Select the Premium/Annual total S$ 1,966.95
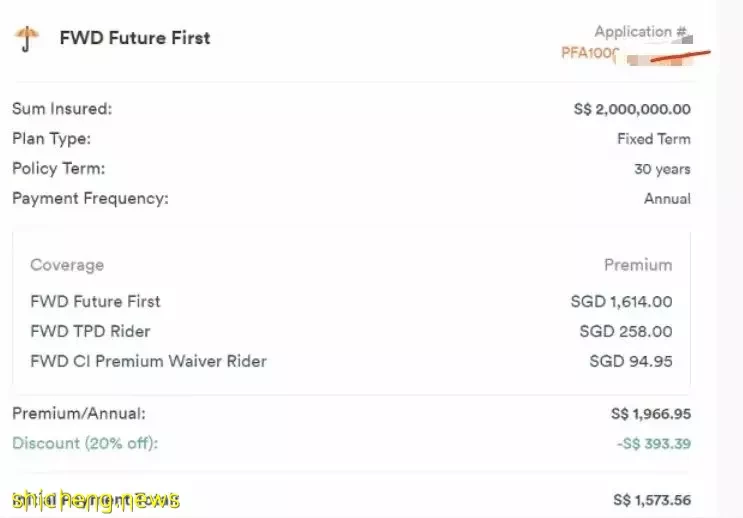The height and width of the screenshot is (518, 743). point(651,414)
